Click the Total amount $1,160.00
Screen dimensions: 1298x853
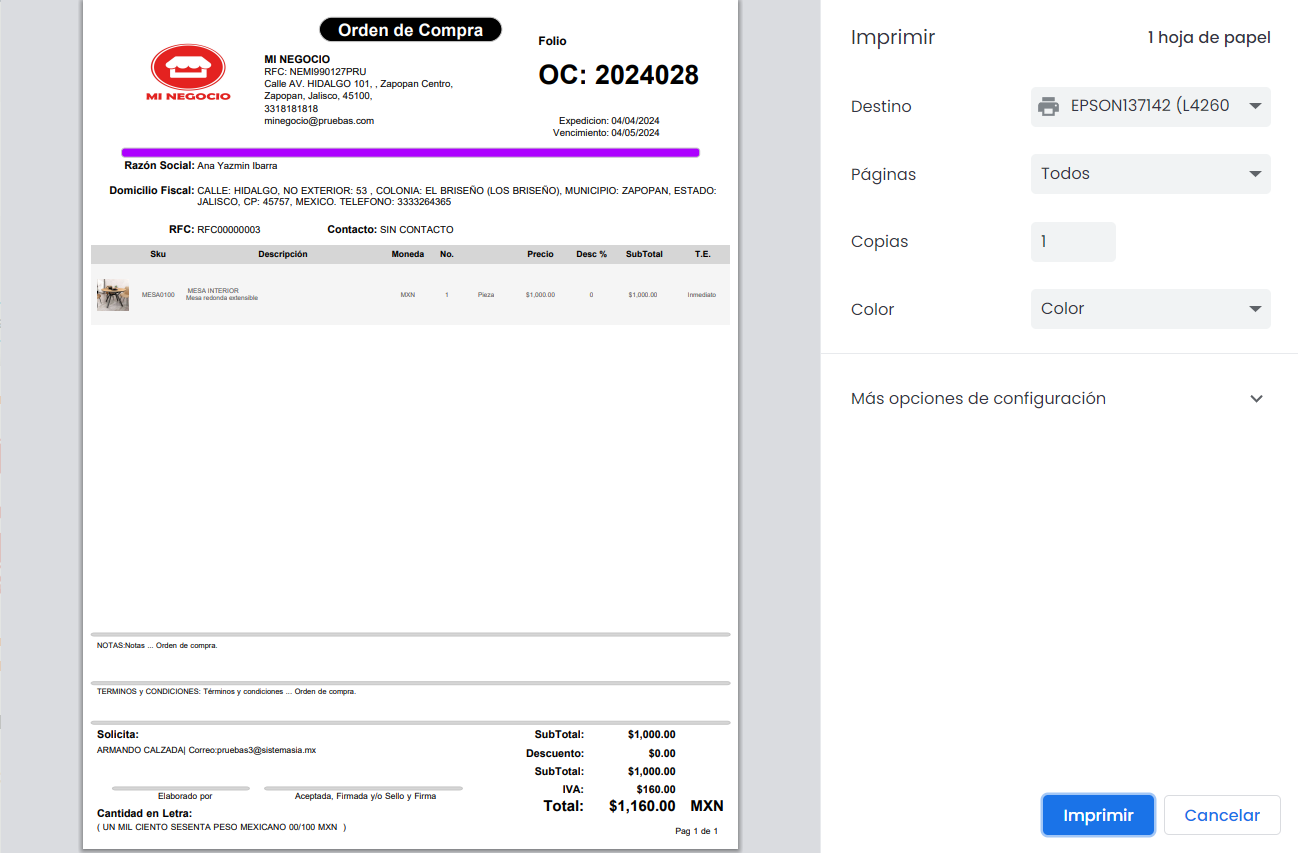pos(641,806)
